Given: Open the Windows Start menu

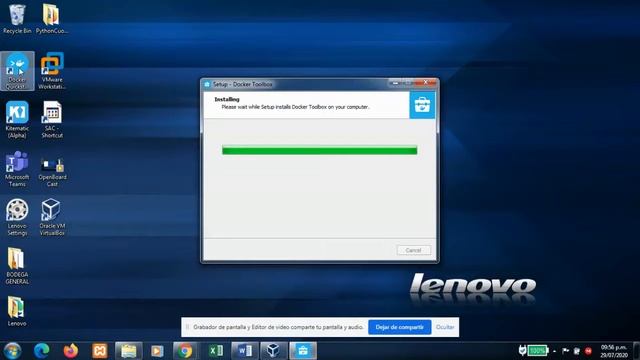Looking at the screenshot, I should coord(12,351).
